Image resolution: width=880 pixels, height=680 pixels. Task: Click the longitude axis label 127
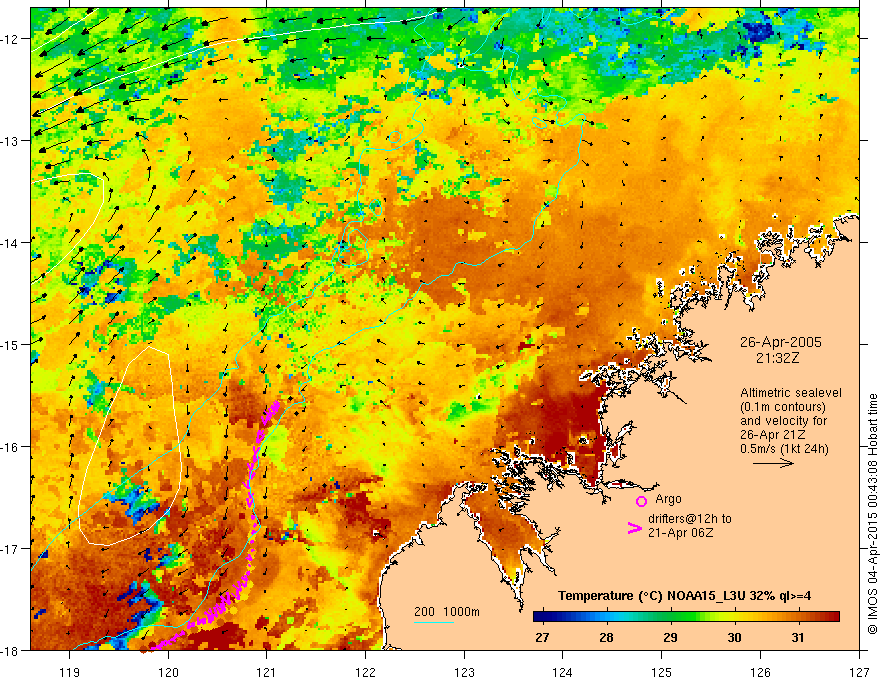859,672
